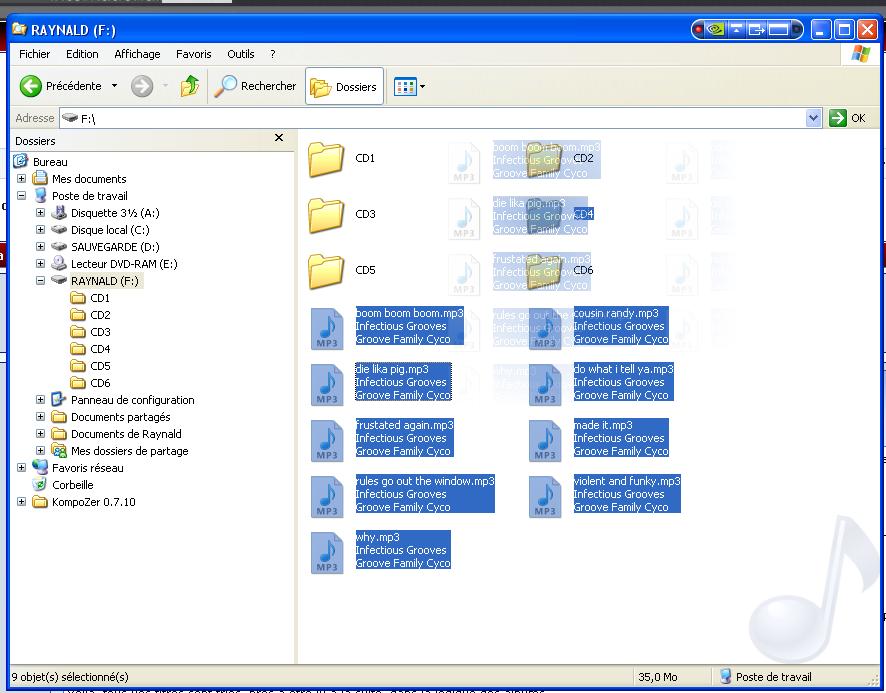This screenshot has height=693, width=886.
Task: Select SAUVEGARDE (D:) drive icon
Action: [59, 246]
